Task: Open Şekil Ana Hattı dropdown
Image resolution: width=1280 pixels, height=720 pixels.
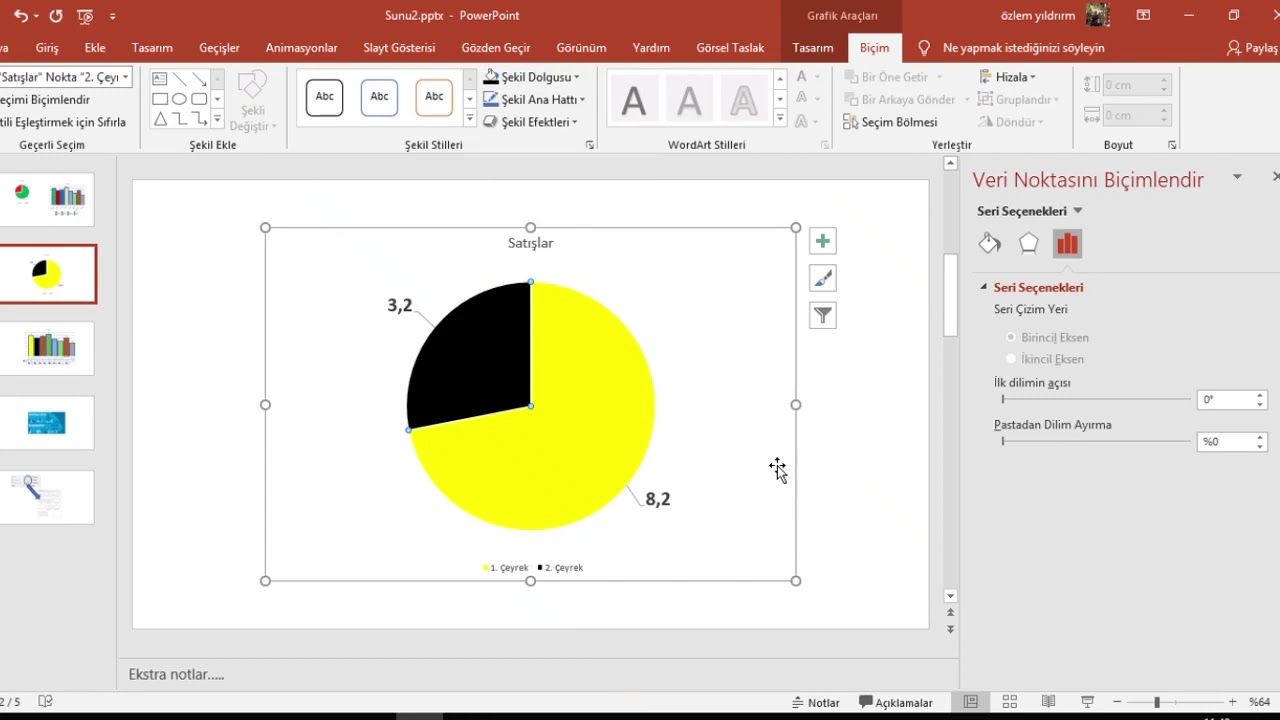Action: pos(534,100)
